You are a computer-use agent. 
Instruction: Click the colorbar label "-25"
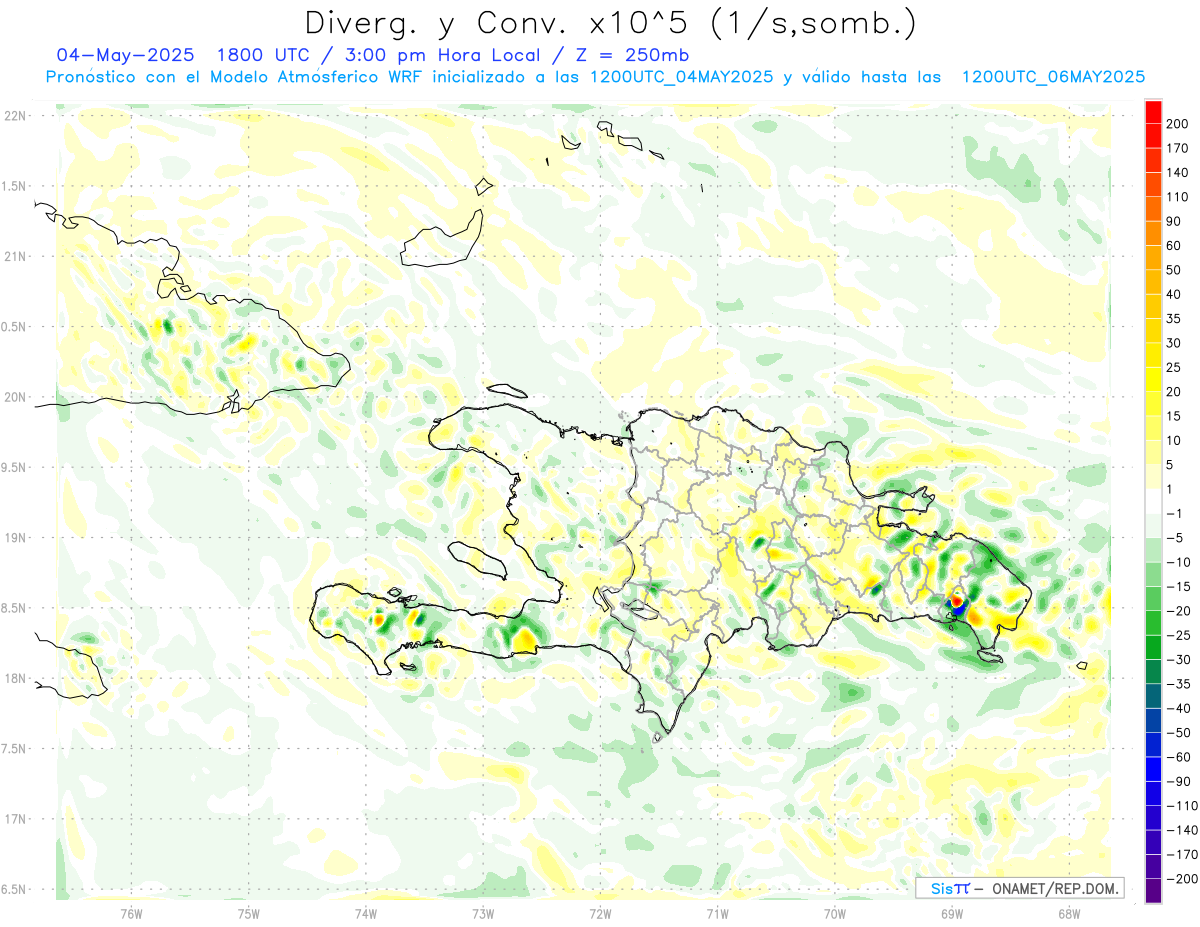click(1179, 635)
